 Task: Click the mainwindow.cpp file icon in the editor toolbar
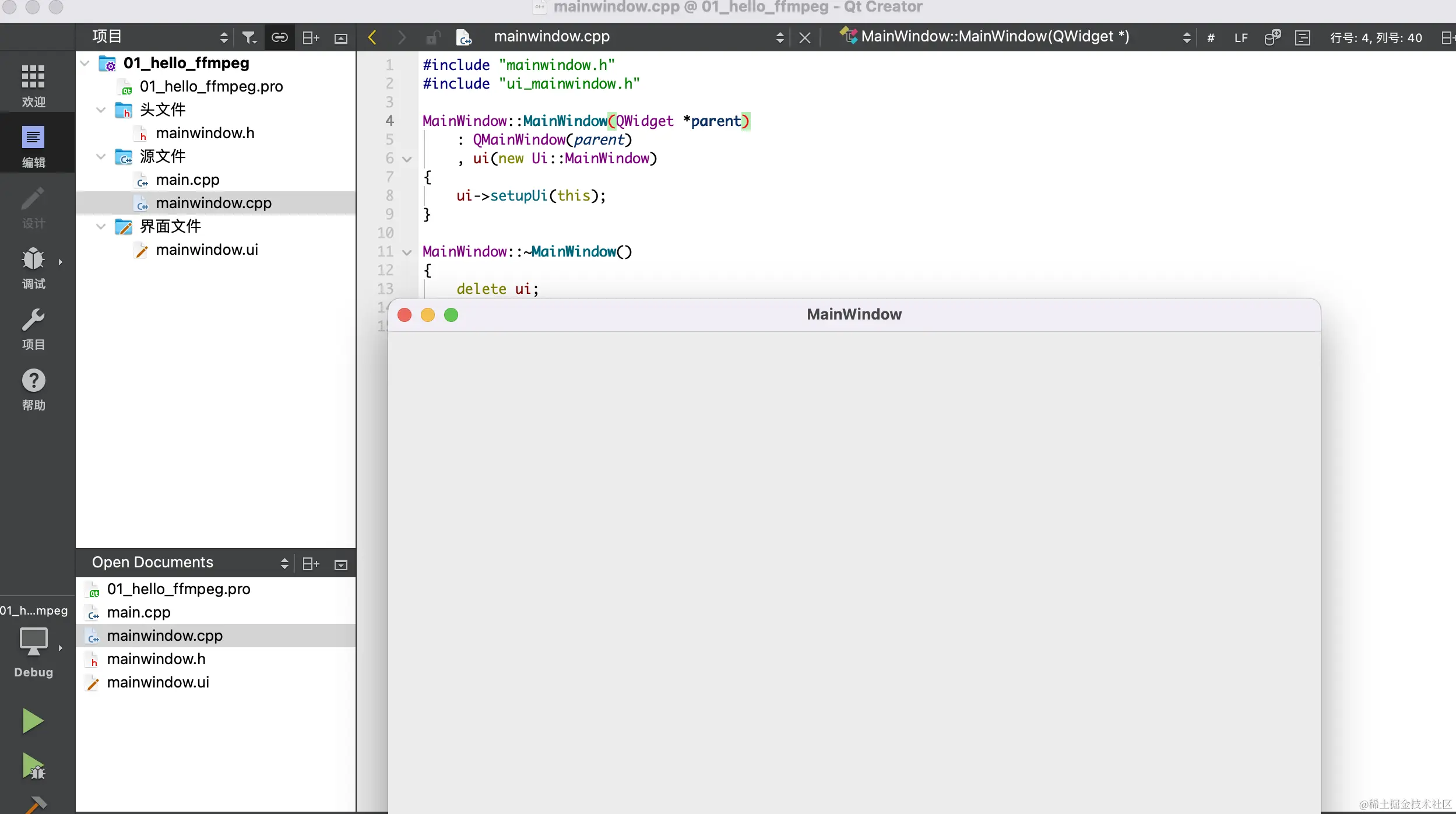point(463,37)
